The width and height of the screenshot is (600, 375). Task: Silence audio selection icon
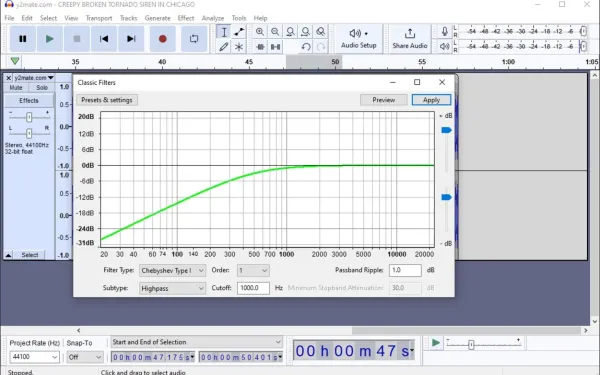pyautogui.click(x=276, y=47)
